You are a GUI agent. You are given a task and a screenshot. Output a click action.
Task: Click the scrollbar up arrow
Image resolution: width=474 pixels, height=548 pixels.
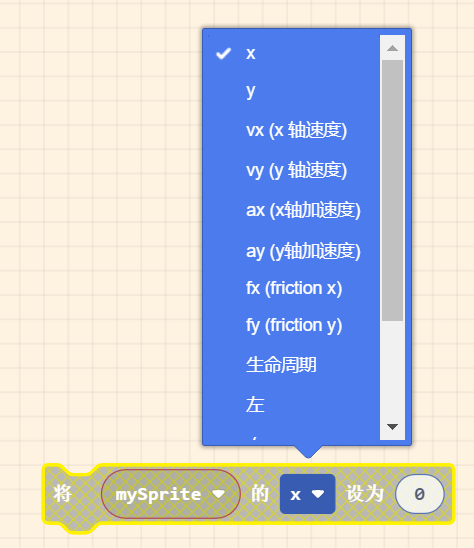(392, 48)
